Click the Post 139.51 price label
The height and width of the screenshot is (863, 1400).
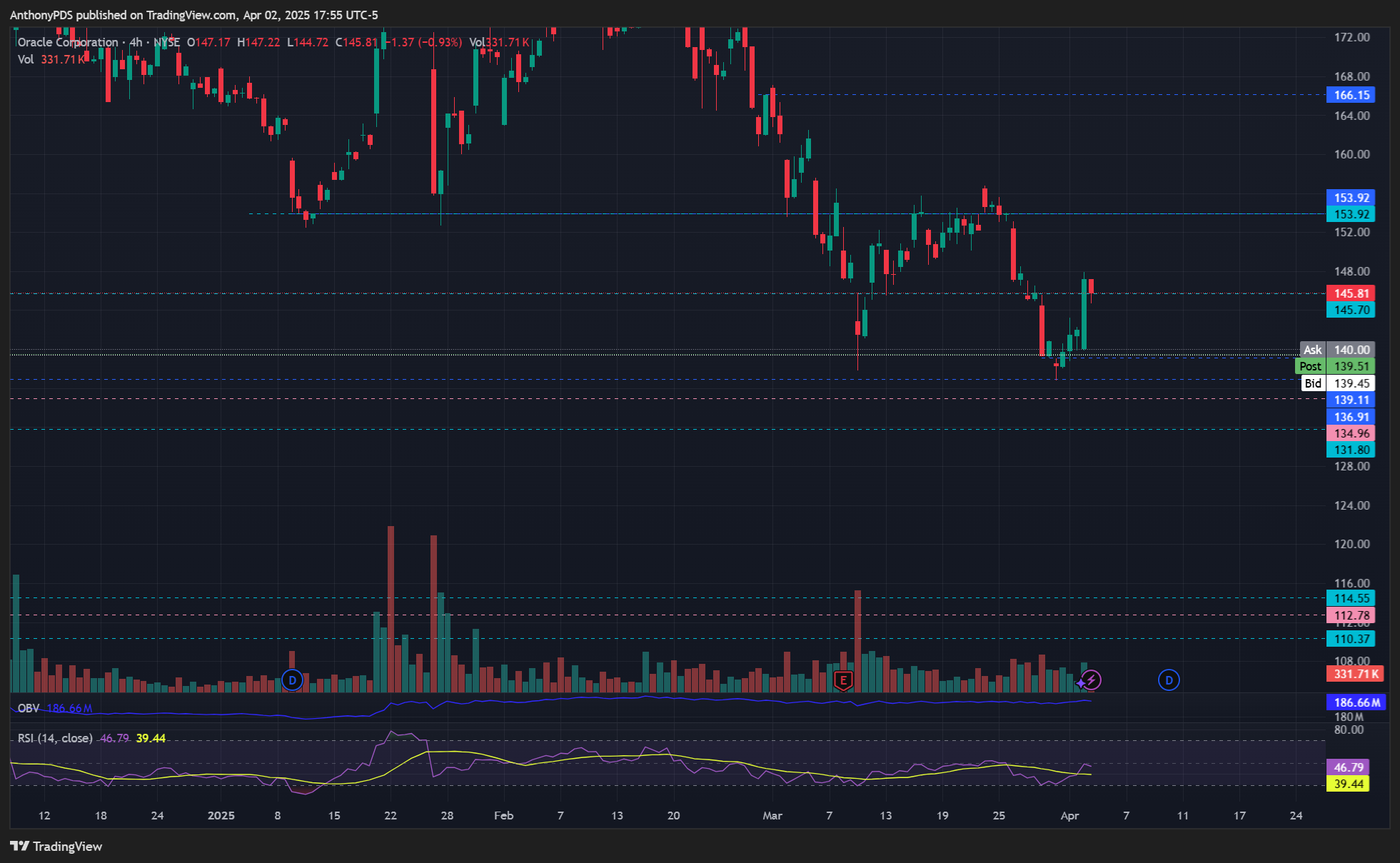click(x=1336, y=366)
